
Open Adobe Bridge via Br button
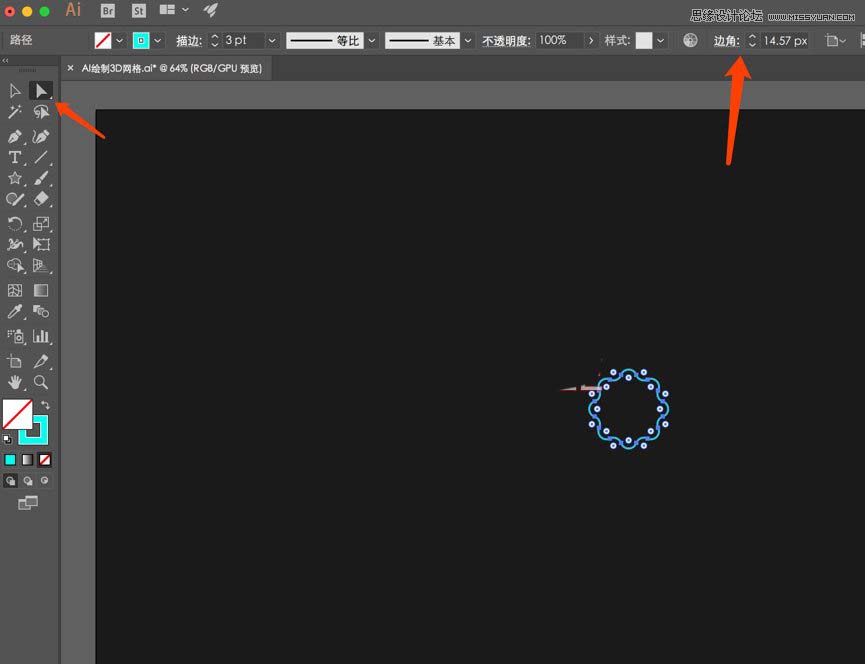108,10
